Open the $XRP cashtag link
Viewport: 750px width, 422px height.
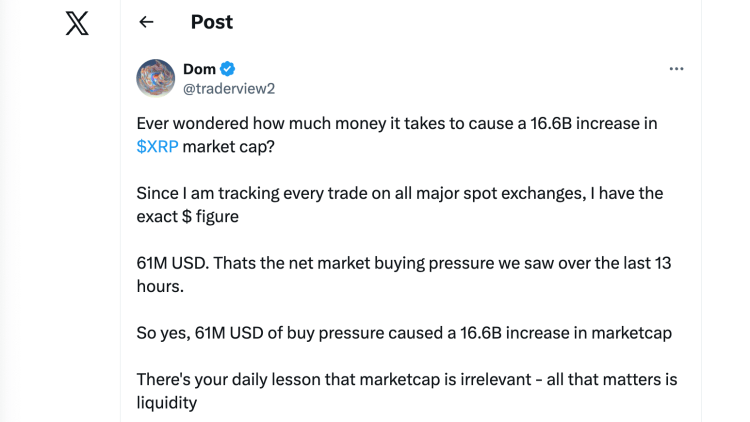pos(158,145)
